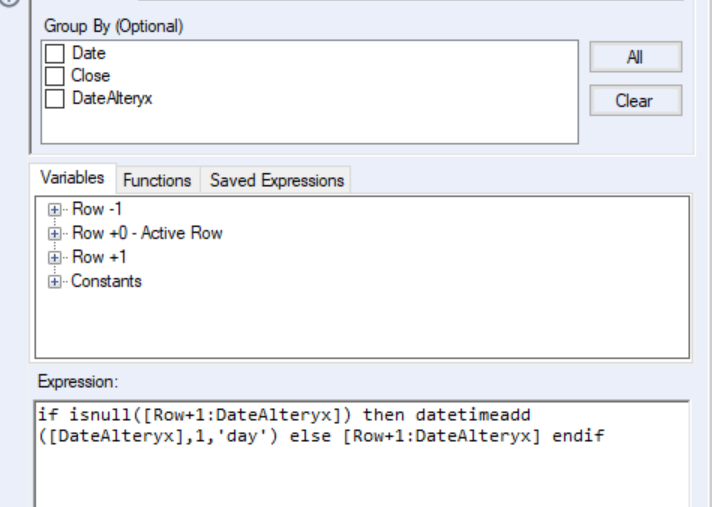Expand the Constants tree node

tap(54, 281)
